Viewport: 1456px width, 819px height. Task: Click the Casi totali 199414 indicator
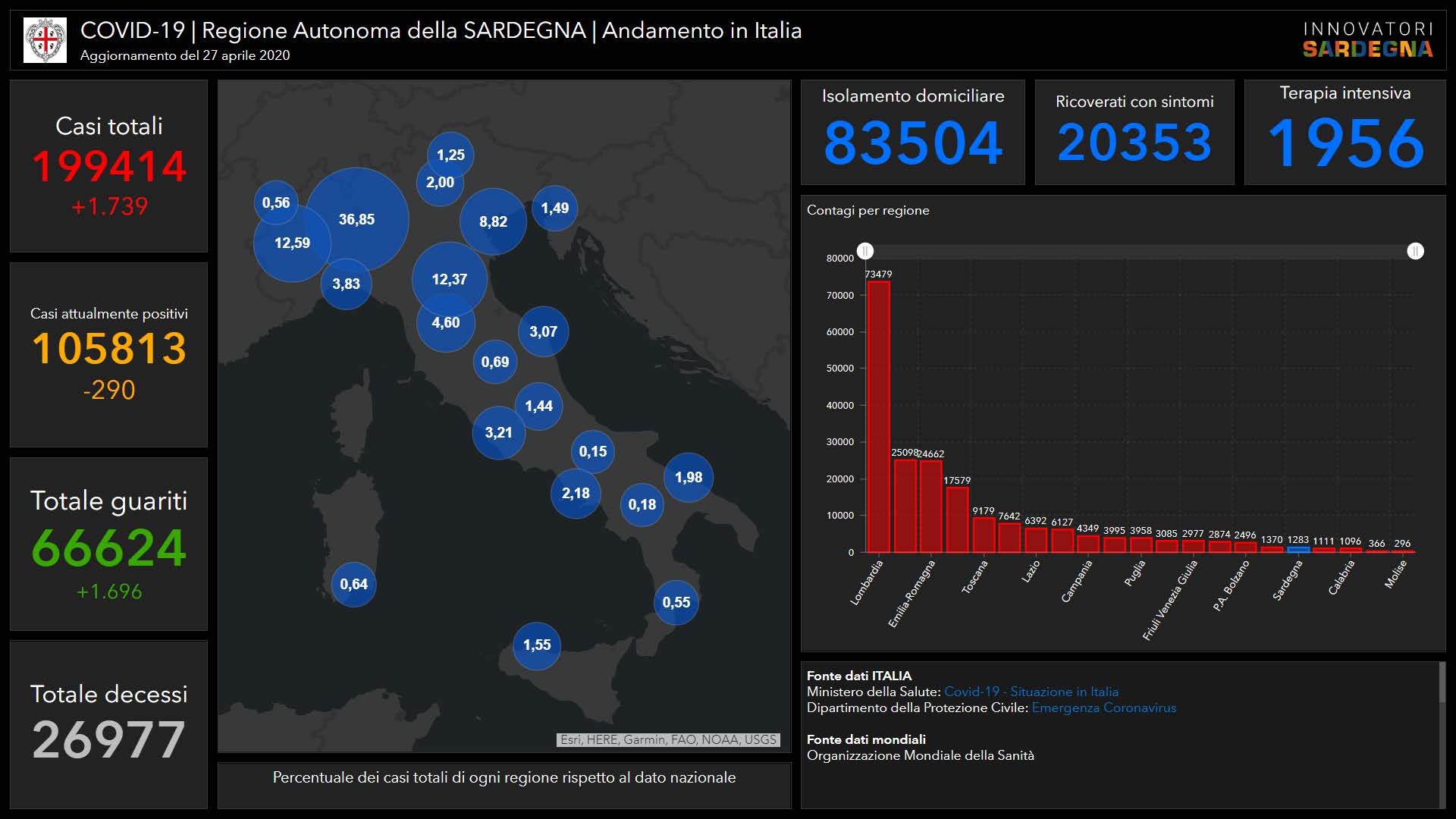tap(108, 166)
